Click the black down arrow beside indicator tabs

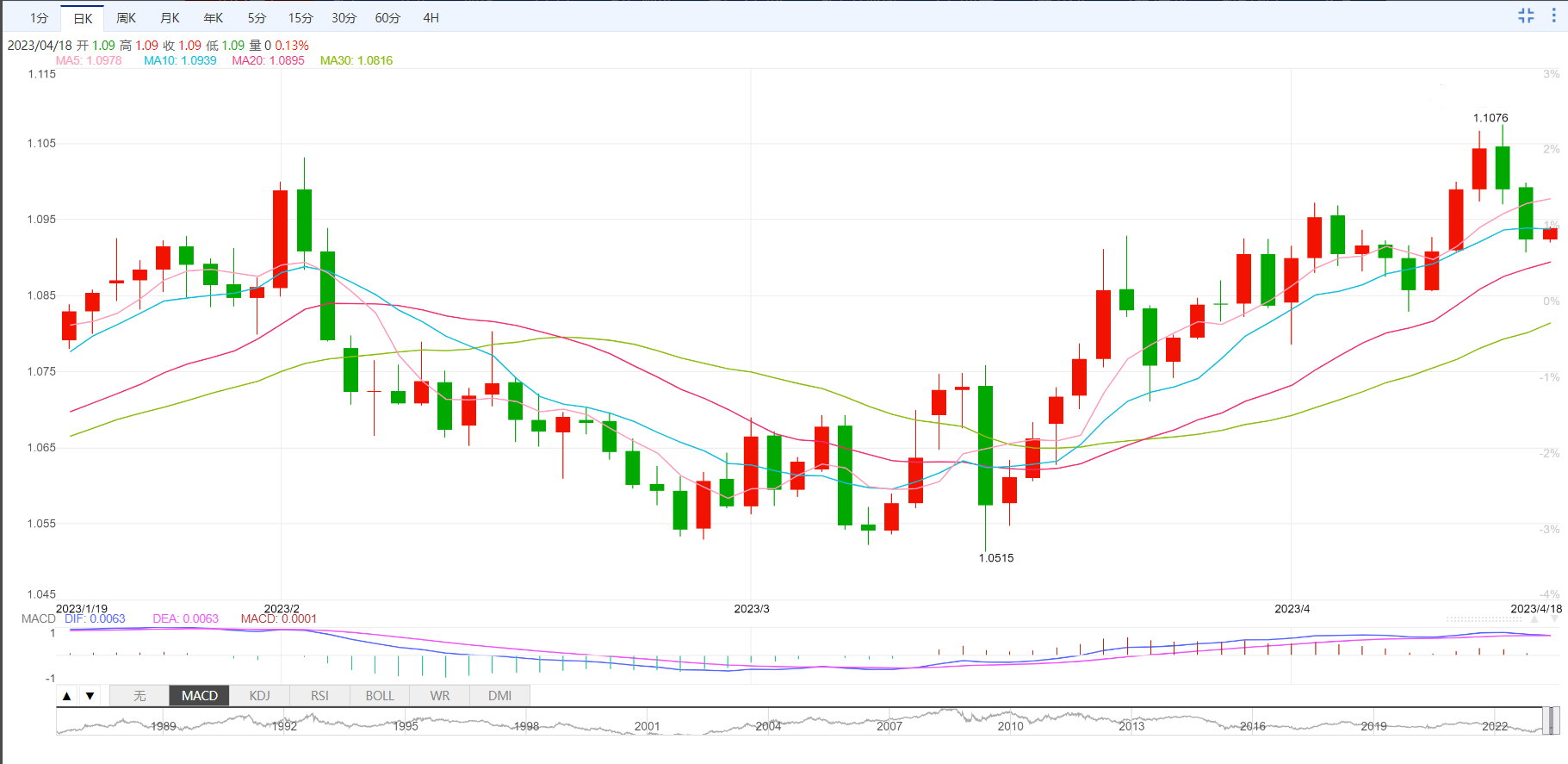[x=90, y=696]
